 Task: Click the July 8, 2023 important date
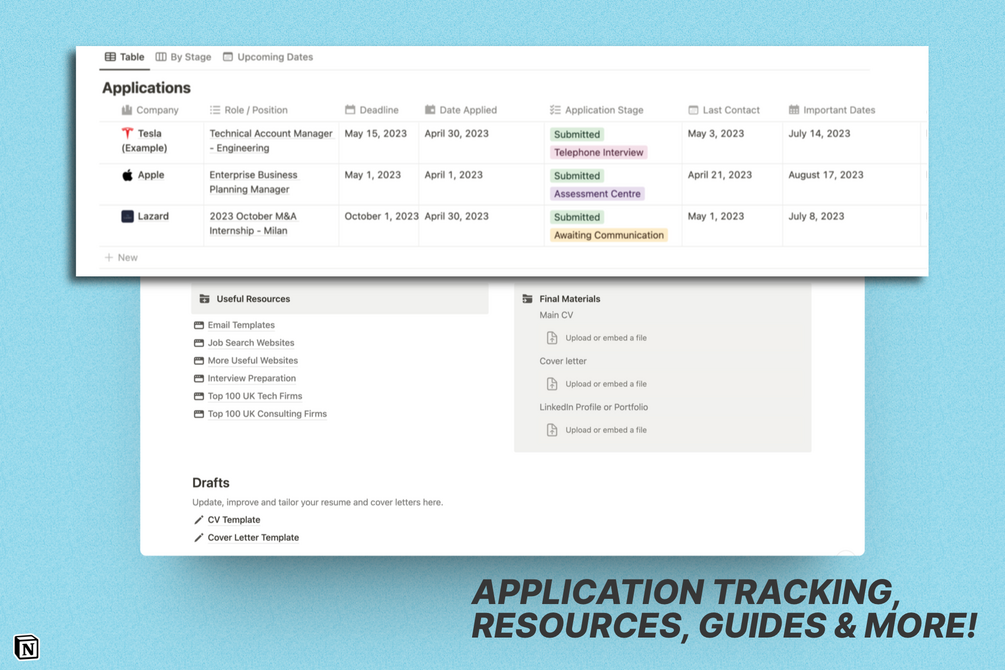(x=816, y=217)
